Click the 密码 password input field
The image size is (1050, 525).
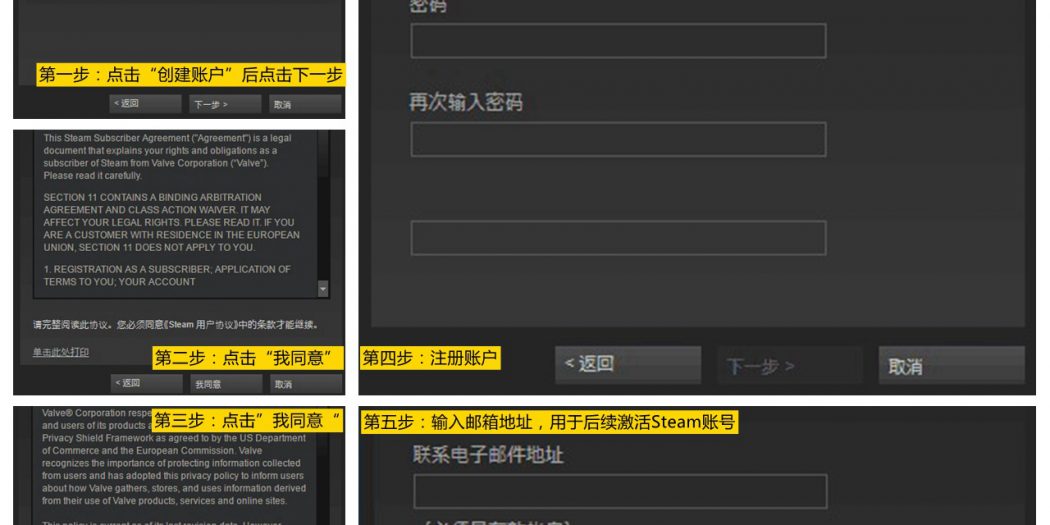(x=618, y=41)
